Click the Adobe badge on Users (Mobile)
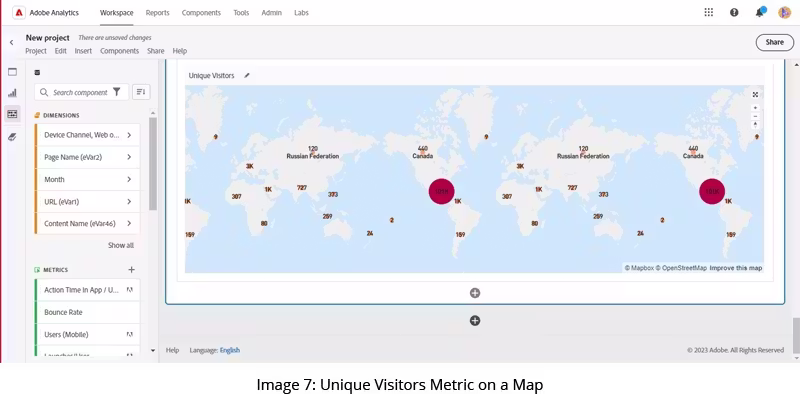The height and width of the screenshot is (394, 800). point(130,334)
